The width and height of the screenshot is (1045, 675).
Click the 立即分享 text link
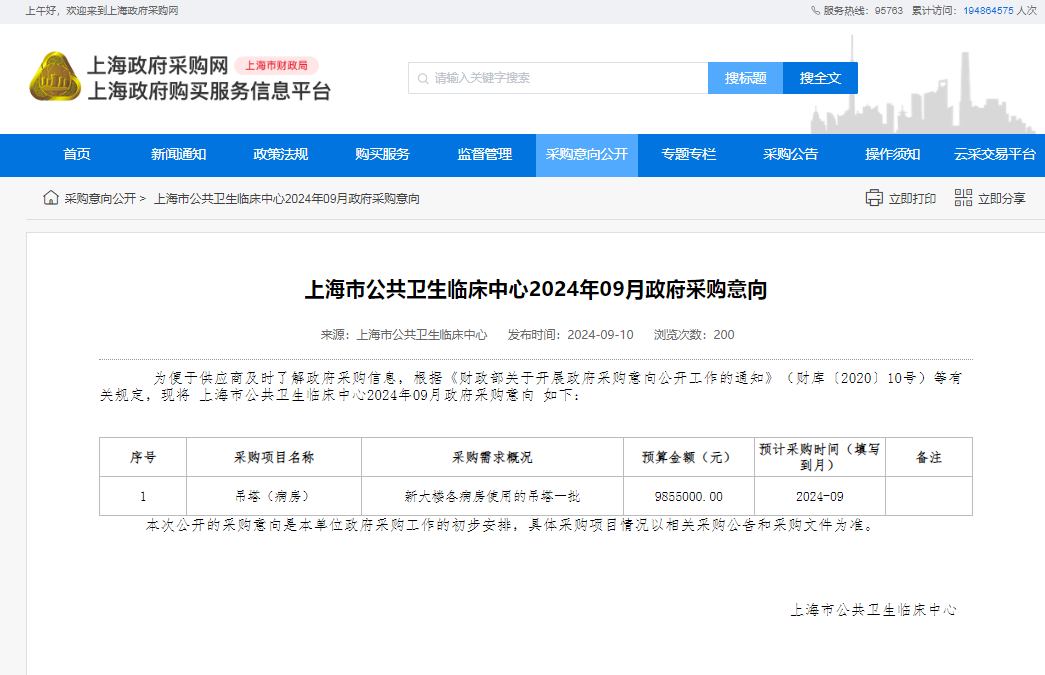pos(1002,199)
